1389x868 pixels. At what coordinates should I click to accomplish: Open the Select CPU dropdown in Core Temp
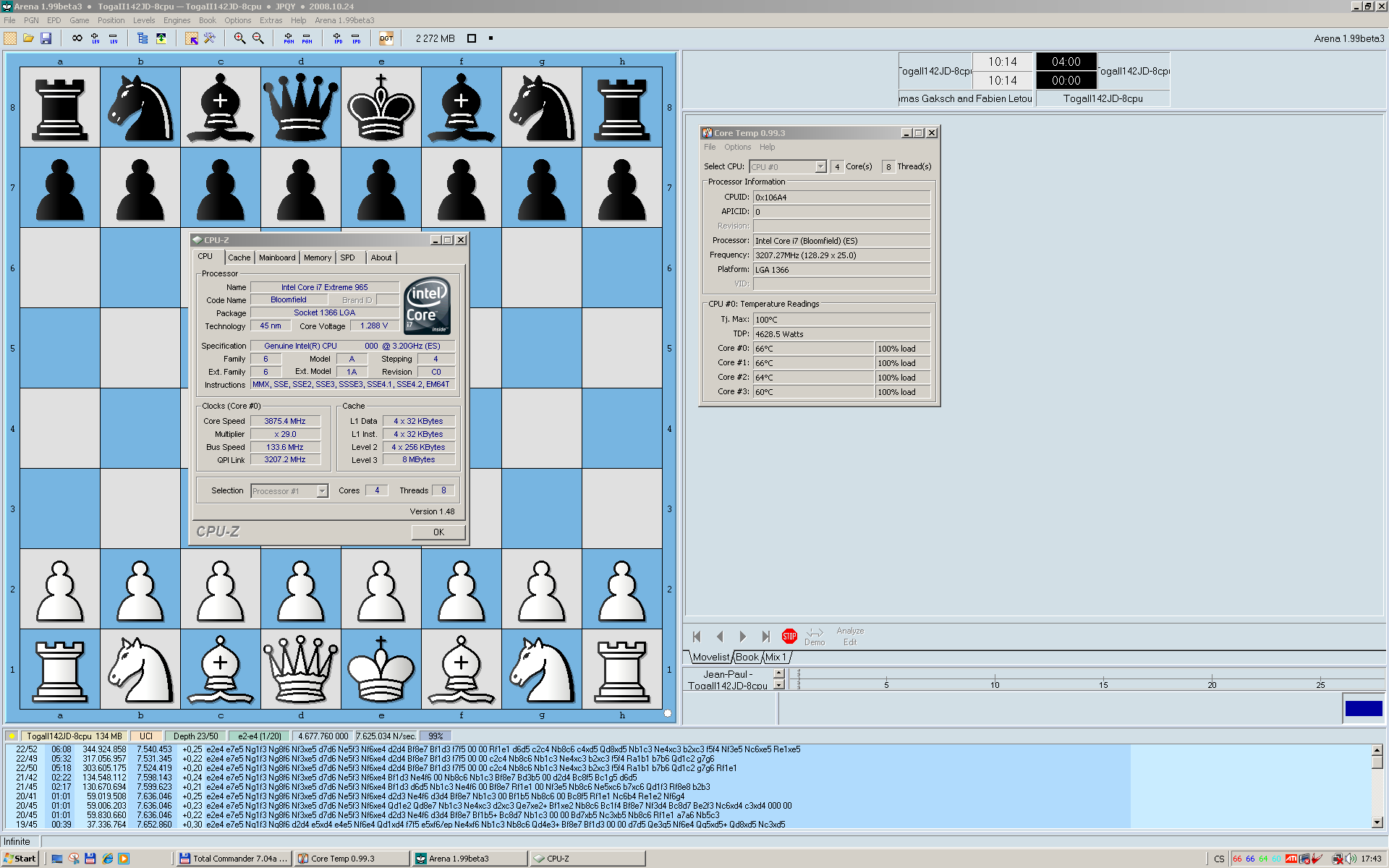(x=788, y=167)
